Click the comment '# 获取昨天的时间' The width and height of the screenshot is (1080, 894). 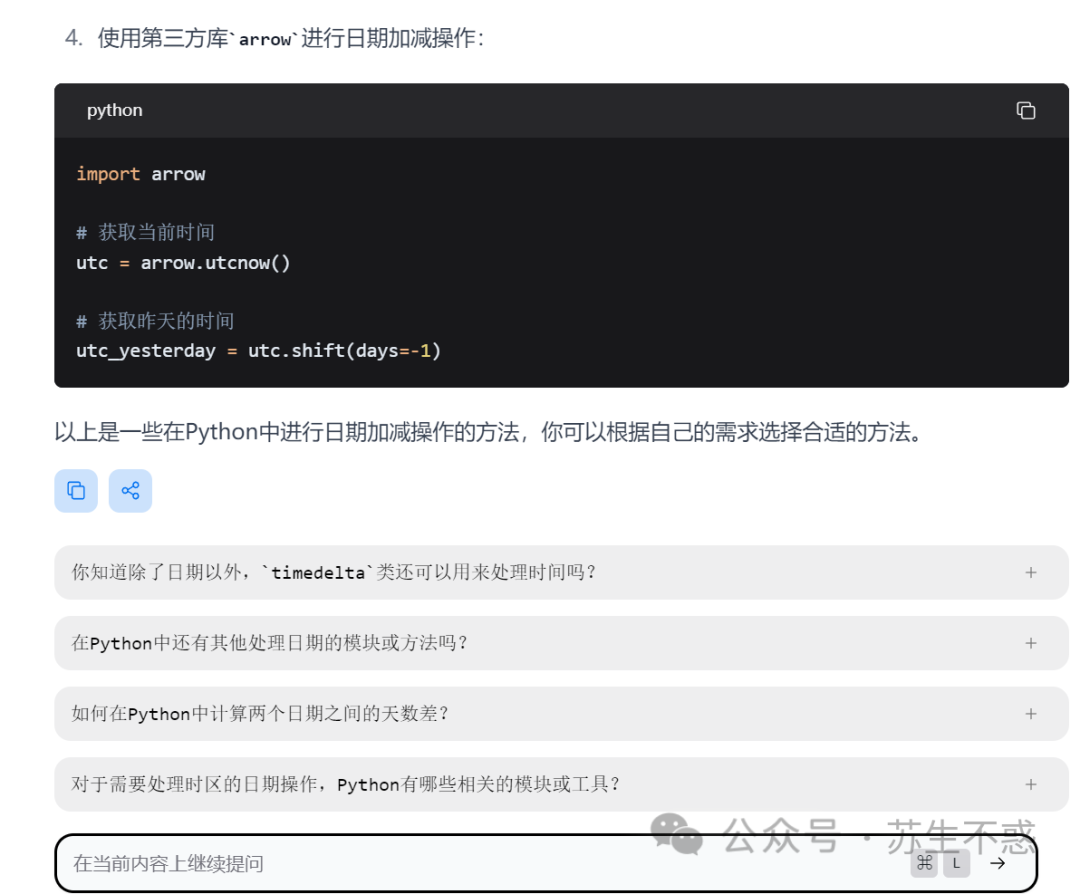(155, 321)
